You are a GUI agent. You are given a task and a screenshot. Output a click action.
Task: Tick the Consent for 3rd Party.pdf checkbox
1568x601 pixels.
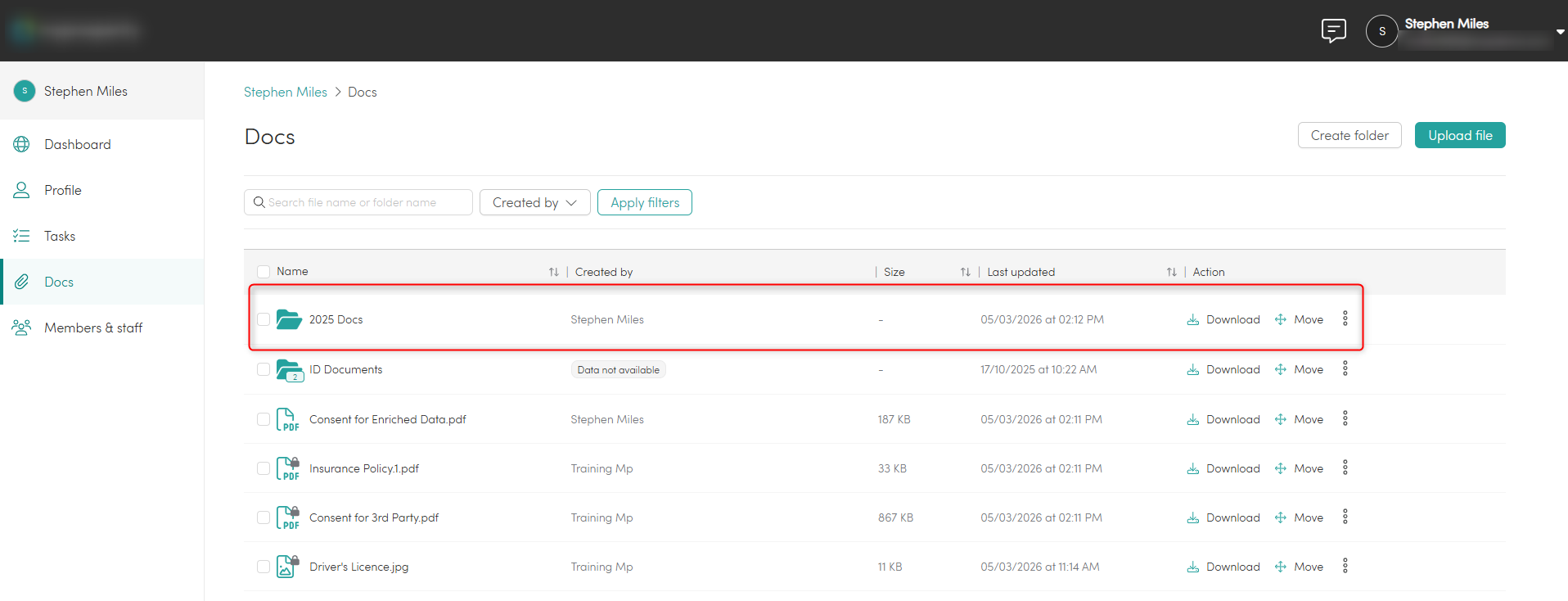[x=264, y=517]
